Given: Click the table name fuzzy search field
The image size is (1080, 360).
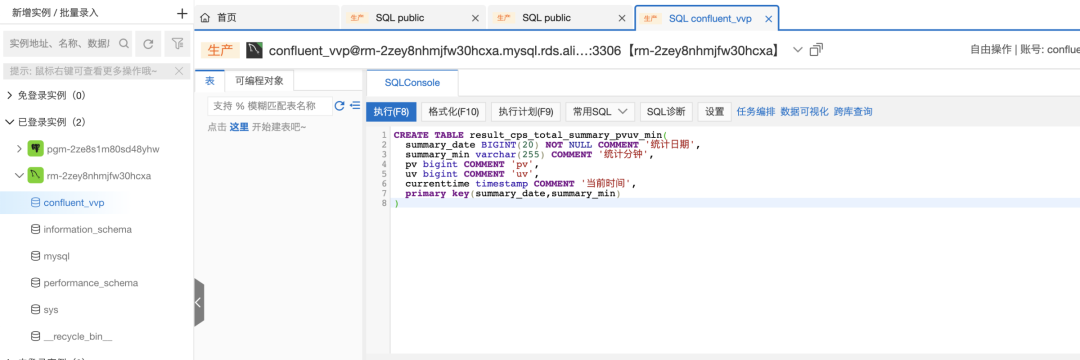Looking at the screenshot, I should pos(269,106).
